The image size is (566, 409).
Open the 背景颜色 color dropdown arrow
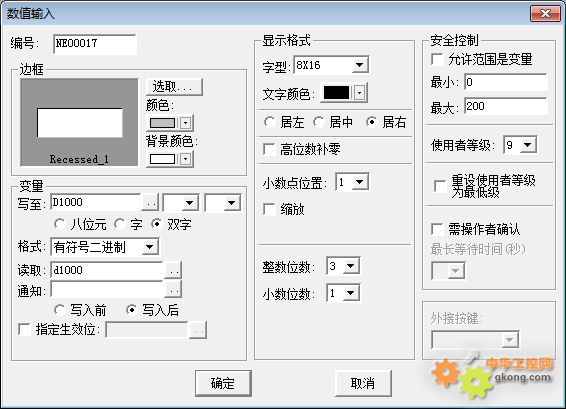[186, 159]
